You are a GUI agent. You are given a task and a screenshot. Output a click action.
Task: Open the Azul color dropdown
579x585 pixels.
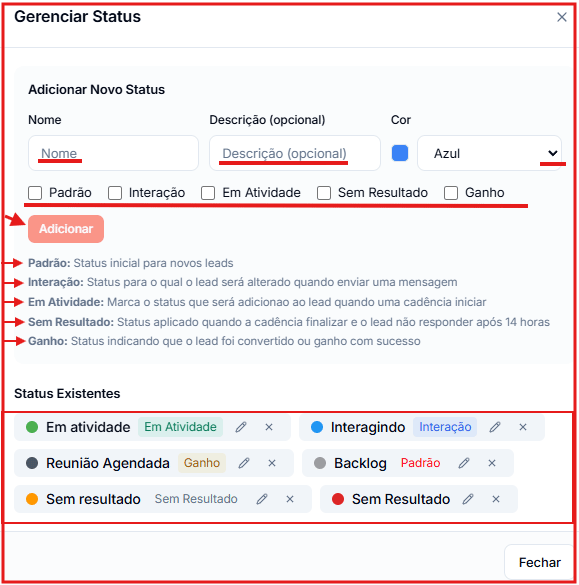click(489, 153)
